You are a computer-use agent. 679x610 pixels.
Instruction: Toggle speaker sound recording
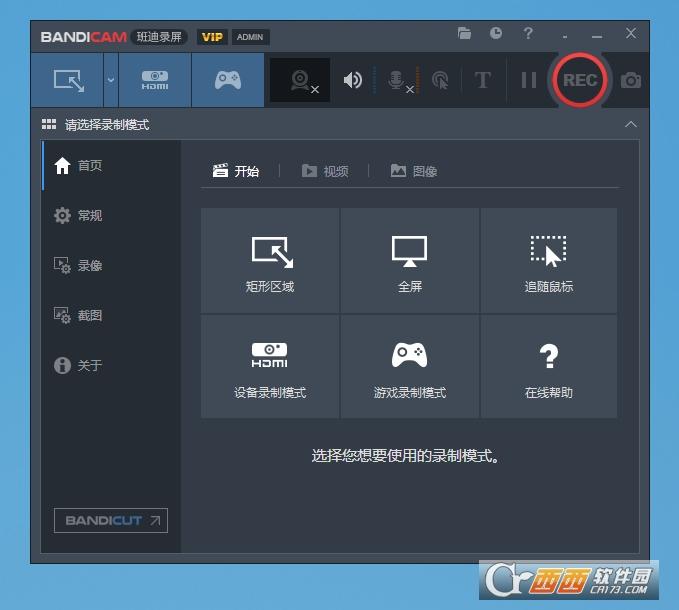(x=352, y=80)
